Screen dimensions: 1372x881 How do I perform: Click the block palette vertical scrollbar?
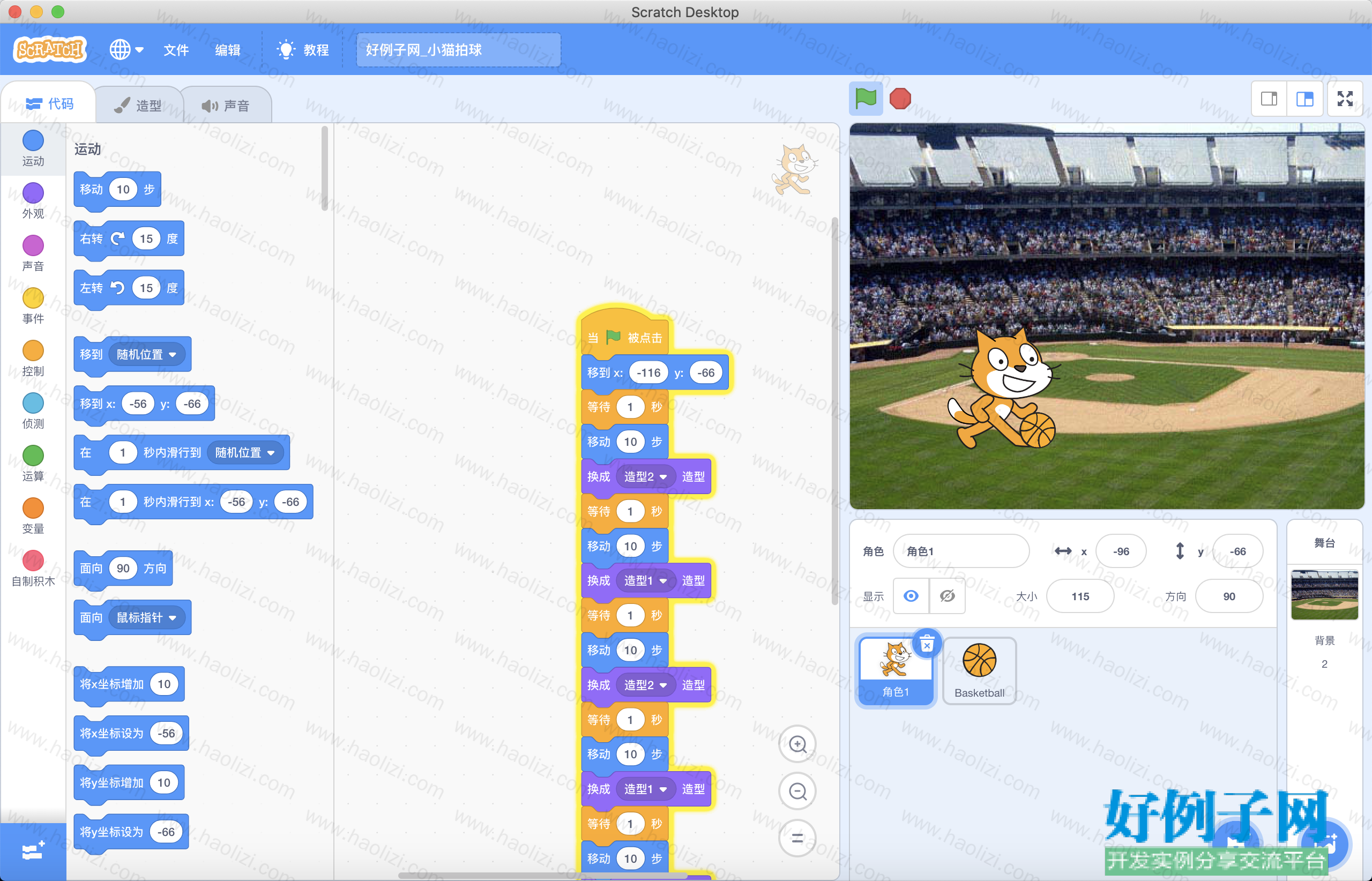[324, 169]
